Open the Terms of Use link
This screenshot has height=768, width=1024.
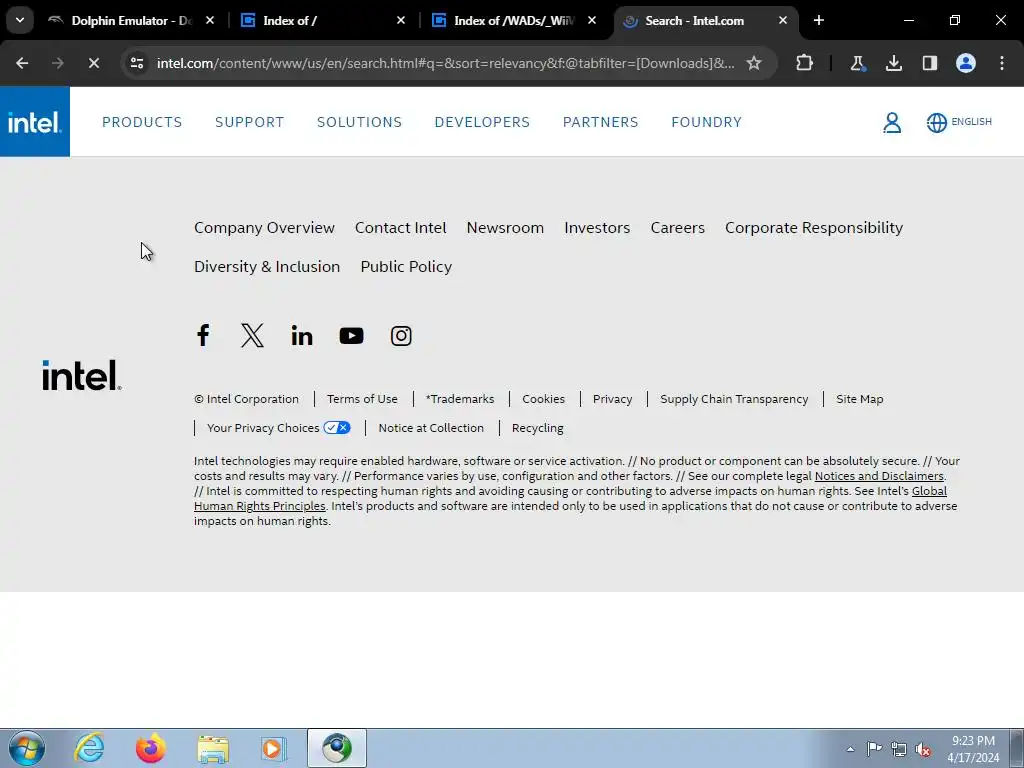click(x=362, y=399)
